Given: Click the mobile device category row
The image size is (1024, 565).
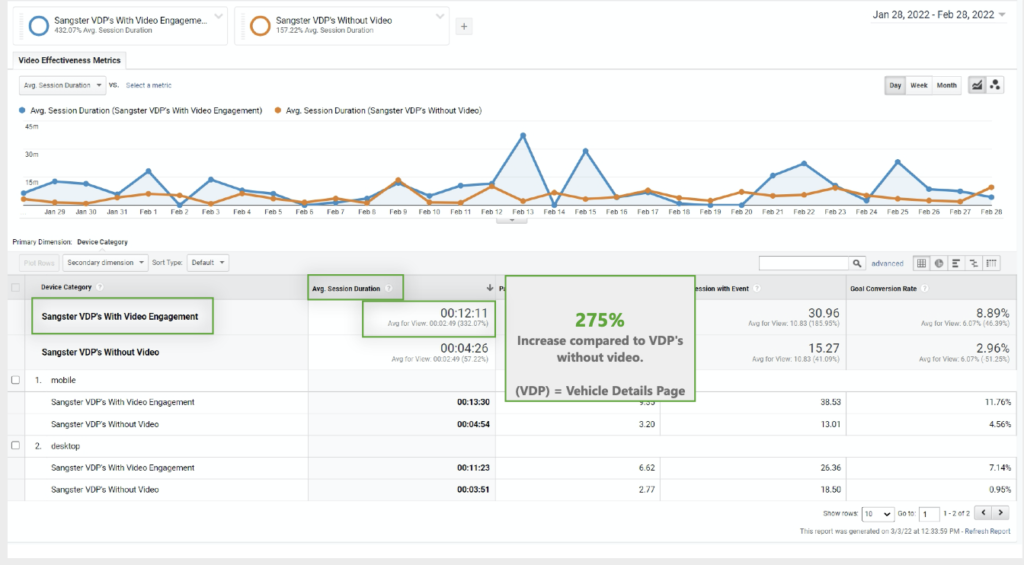Looking at the screenshot, I should tap(63, 380).
